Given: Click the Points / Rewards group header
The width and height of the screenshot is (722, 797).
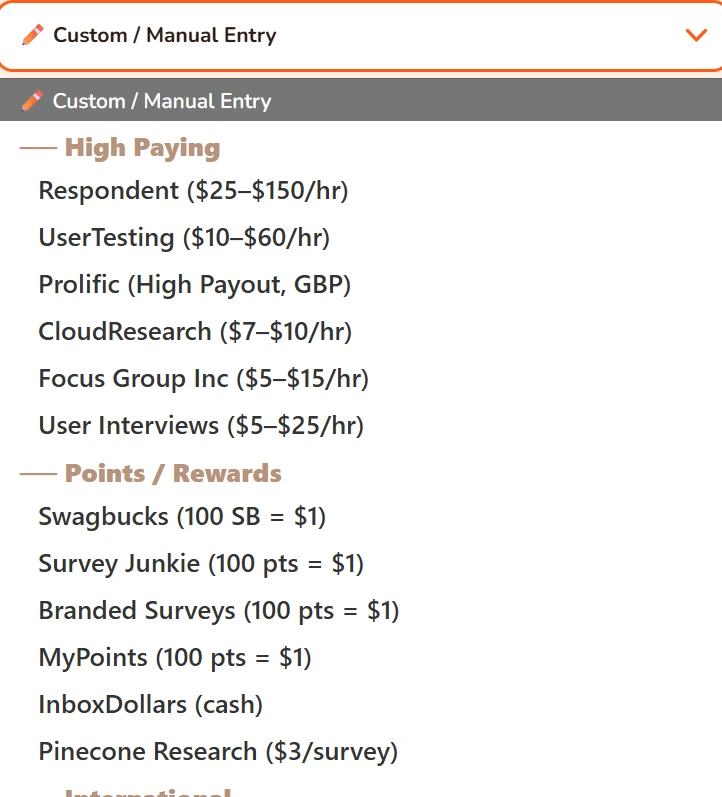Looking at the screenshot, I should (x=173, y=473).
